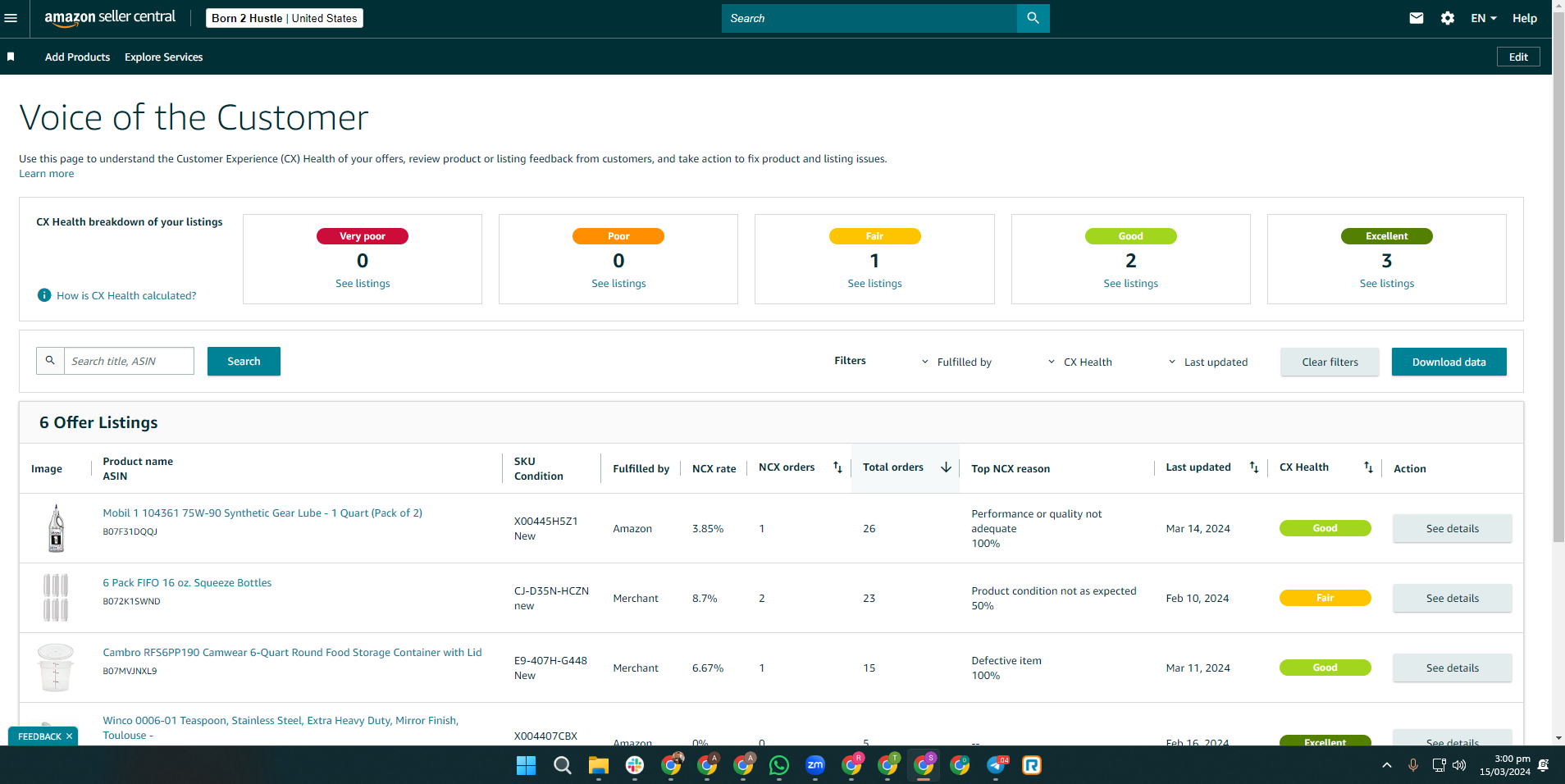Image resolution: width=1565 pixels, height=784 pixels.
Task: Close the Feedback tab with its X
Action: pyautogui.click(x=69, y=736)
